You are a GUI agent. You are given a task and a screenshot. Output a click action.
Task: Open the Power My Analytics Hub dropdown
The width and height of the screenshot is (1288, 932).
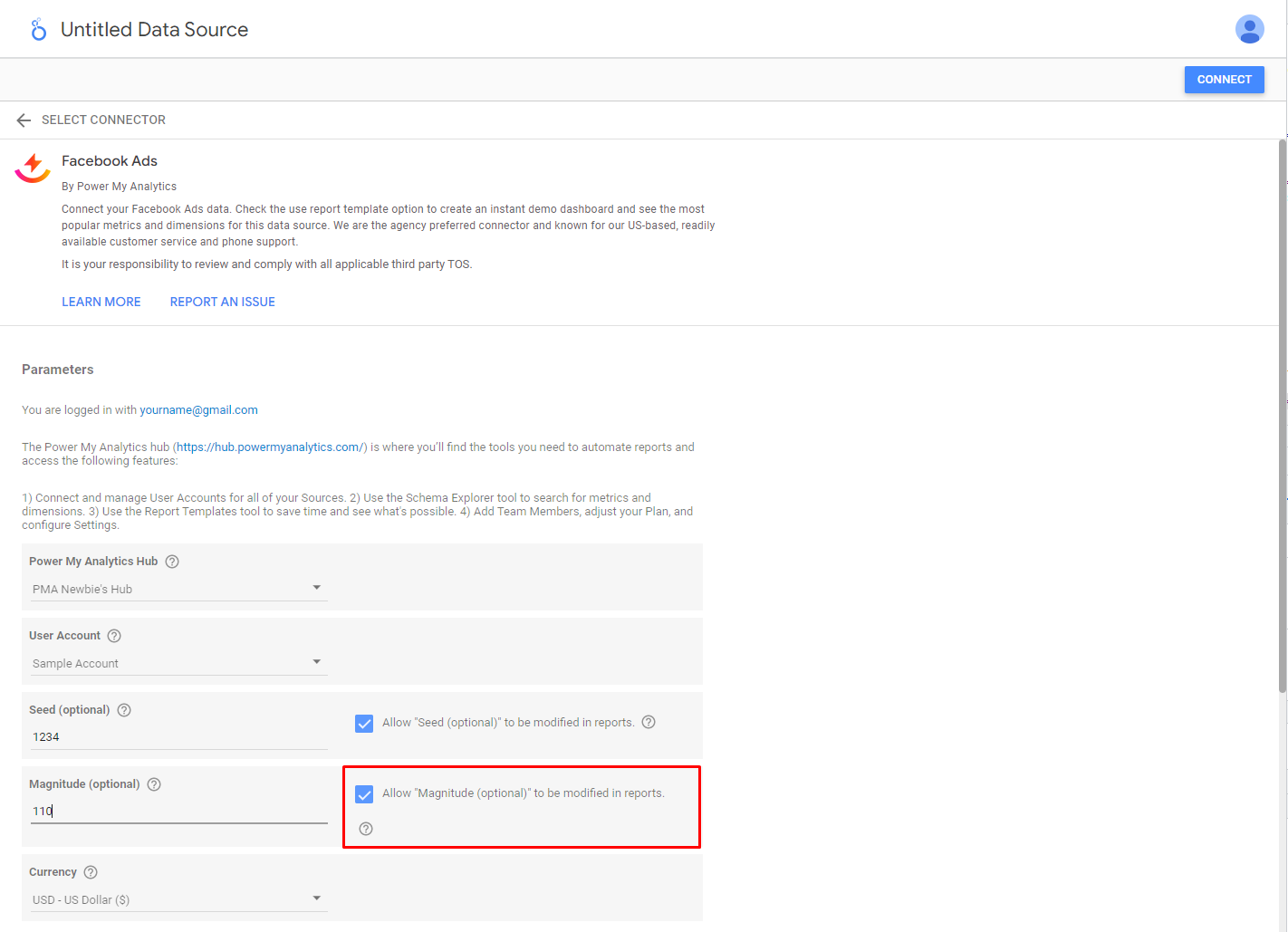coord(178,589)
